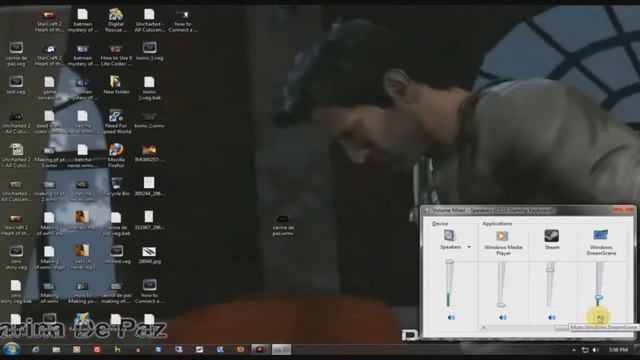
Task: Open carina de paz.veg desktop file
Action: tap(16, 54)
